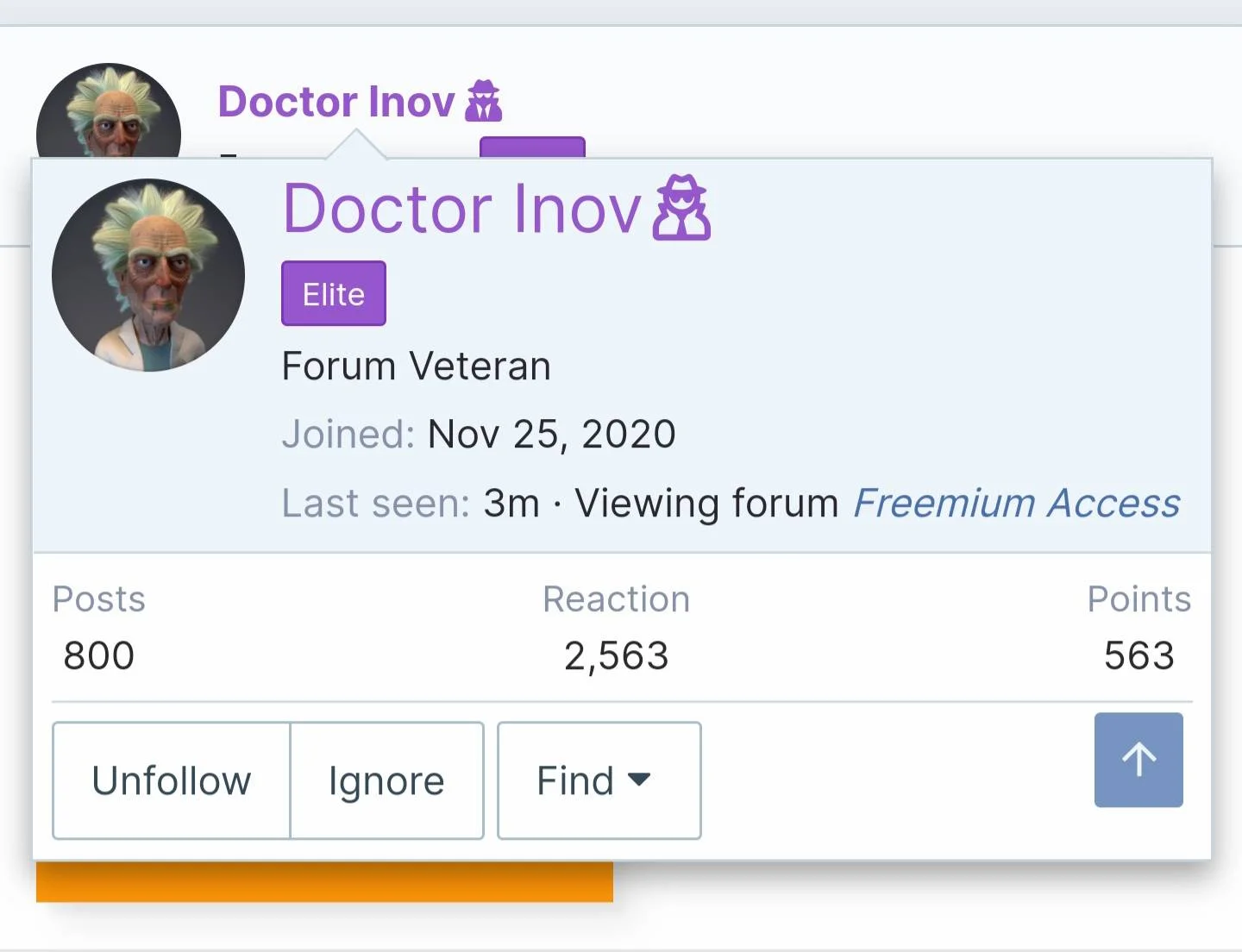Viewport: 1242px width, 952px height.
Task: Click the spy icon beside the popup's Doctor Inov name
Action: (x=681, y=208)
